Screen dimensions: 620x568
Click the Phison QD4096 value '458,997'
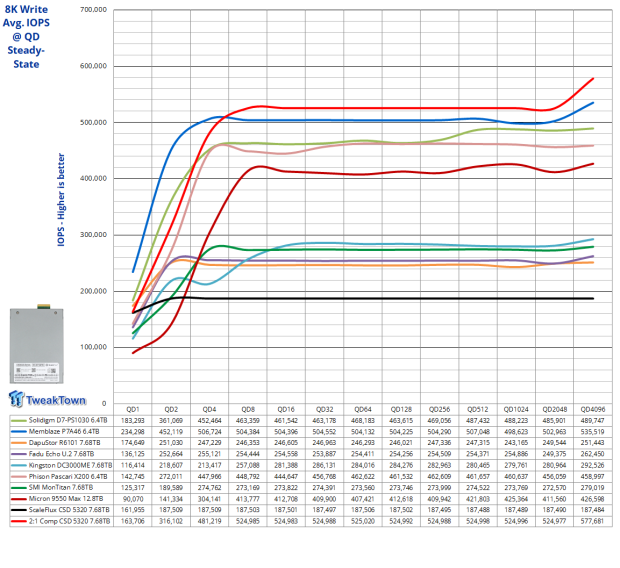click(593, 476)
